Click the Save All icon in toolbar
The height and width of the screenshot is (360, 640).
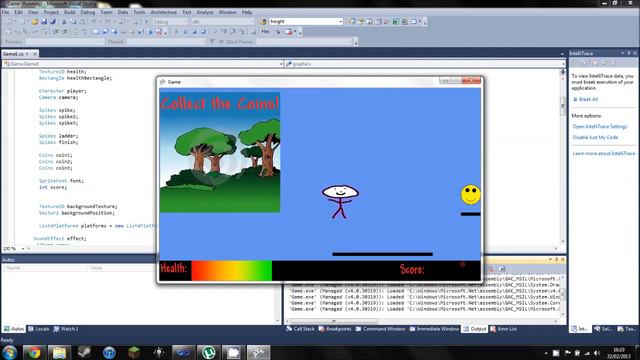tap(52, 22)
